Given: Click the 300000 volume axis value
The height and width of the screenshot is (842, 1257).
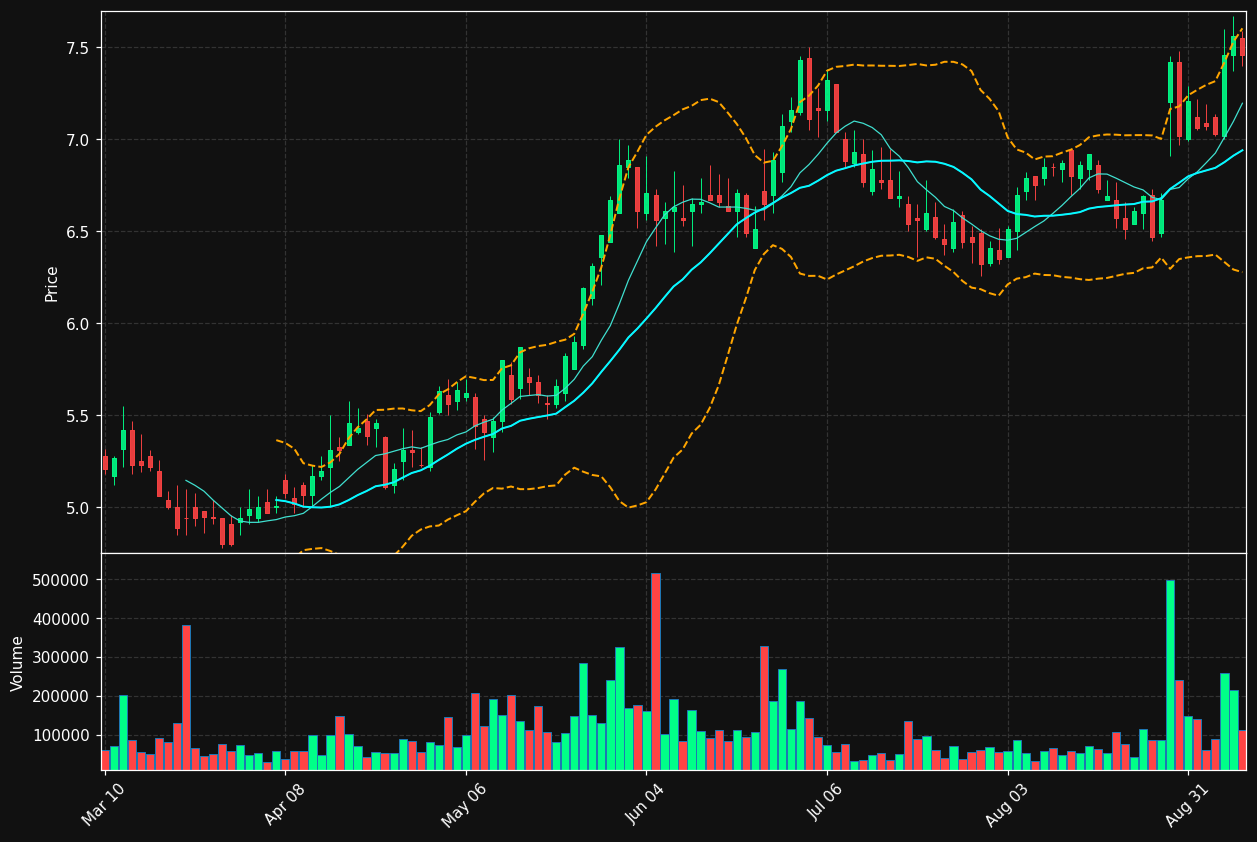Looking at the screenshot, I should coord(62,658).
